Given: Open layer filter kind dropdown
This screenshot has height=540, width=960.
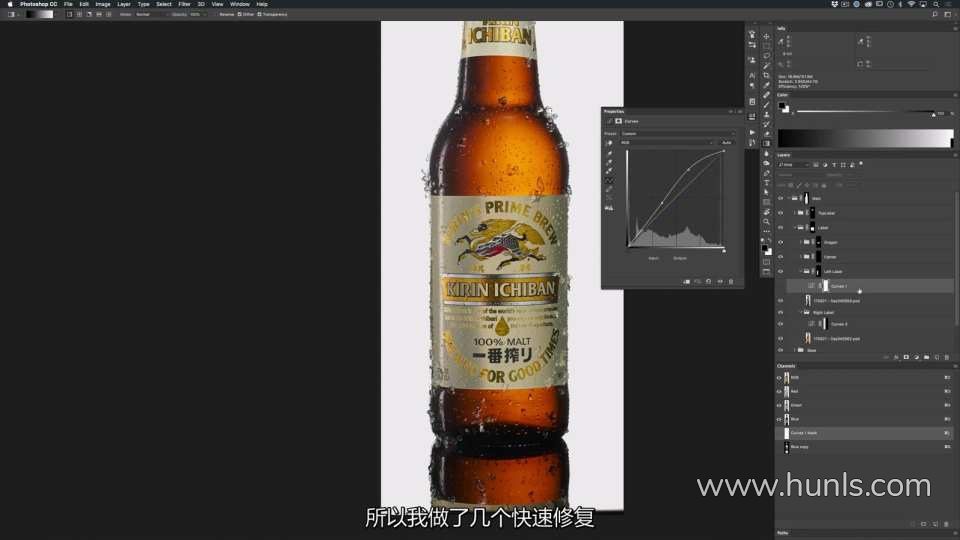Looking at the screenshot, I should click(793, 165).
